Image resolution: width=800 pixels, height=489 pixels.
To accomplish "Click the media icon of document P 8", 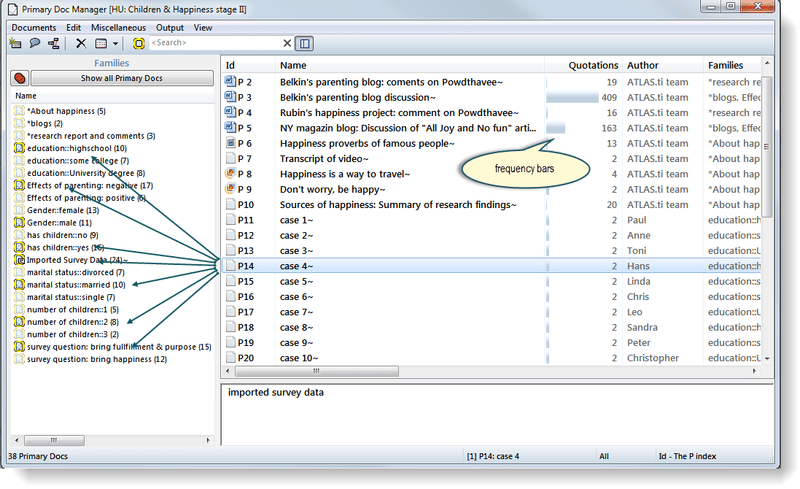I will [230, 174].
